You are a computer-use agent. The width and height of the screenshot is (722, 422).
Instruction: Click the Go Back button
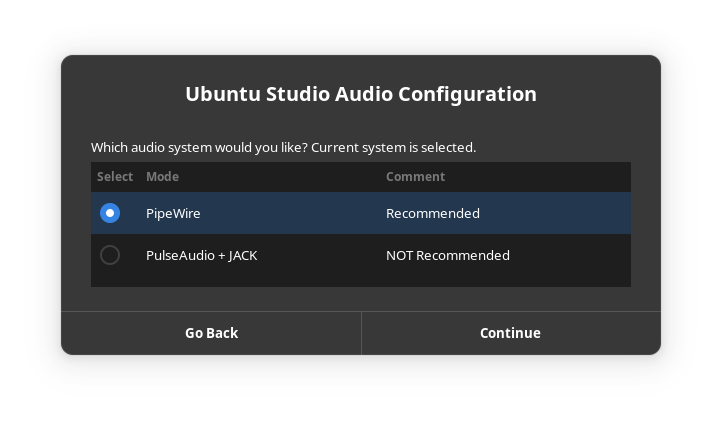[211, 333]
